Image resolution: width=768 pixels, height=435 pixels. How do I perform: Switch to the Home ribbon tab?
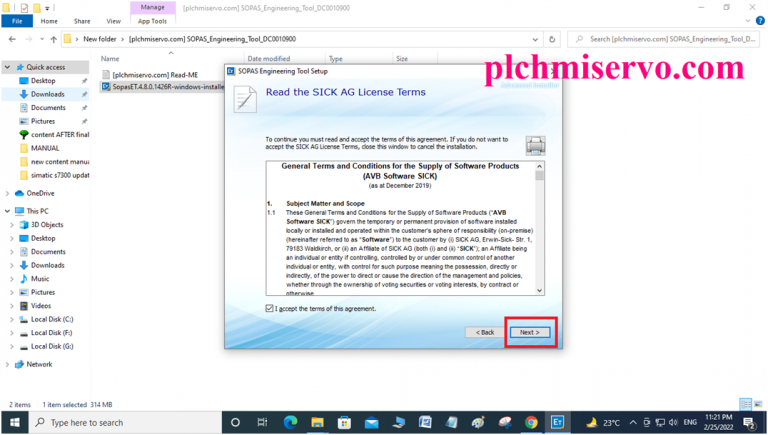(x=49, y=21)
